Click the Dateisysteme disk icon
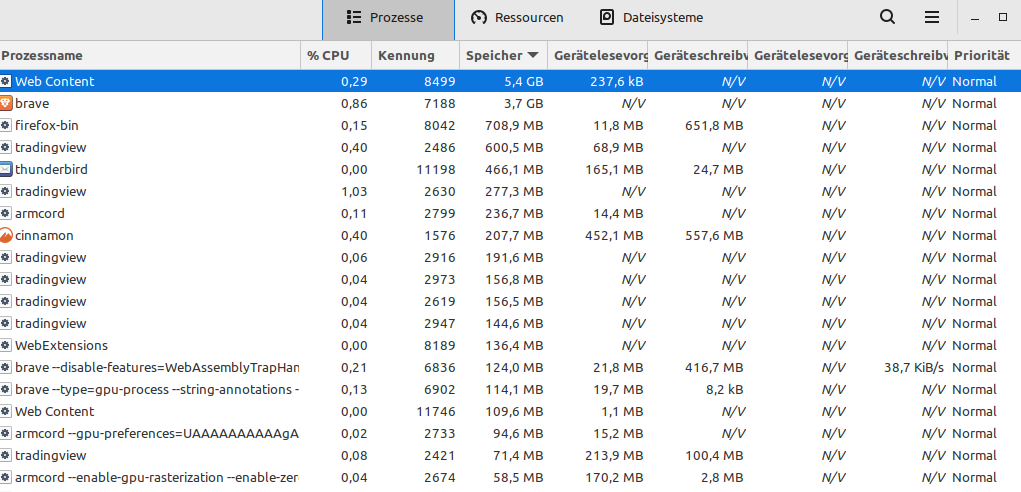This screenshot has height=492, width=1021. tap(607, 18)
